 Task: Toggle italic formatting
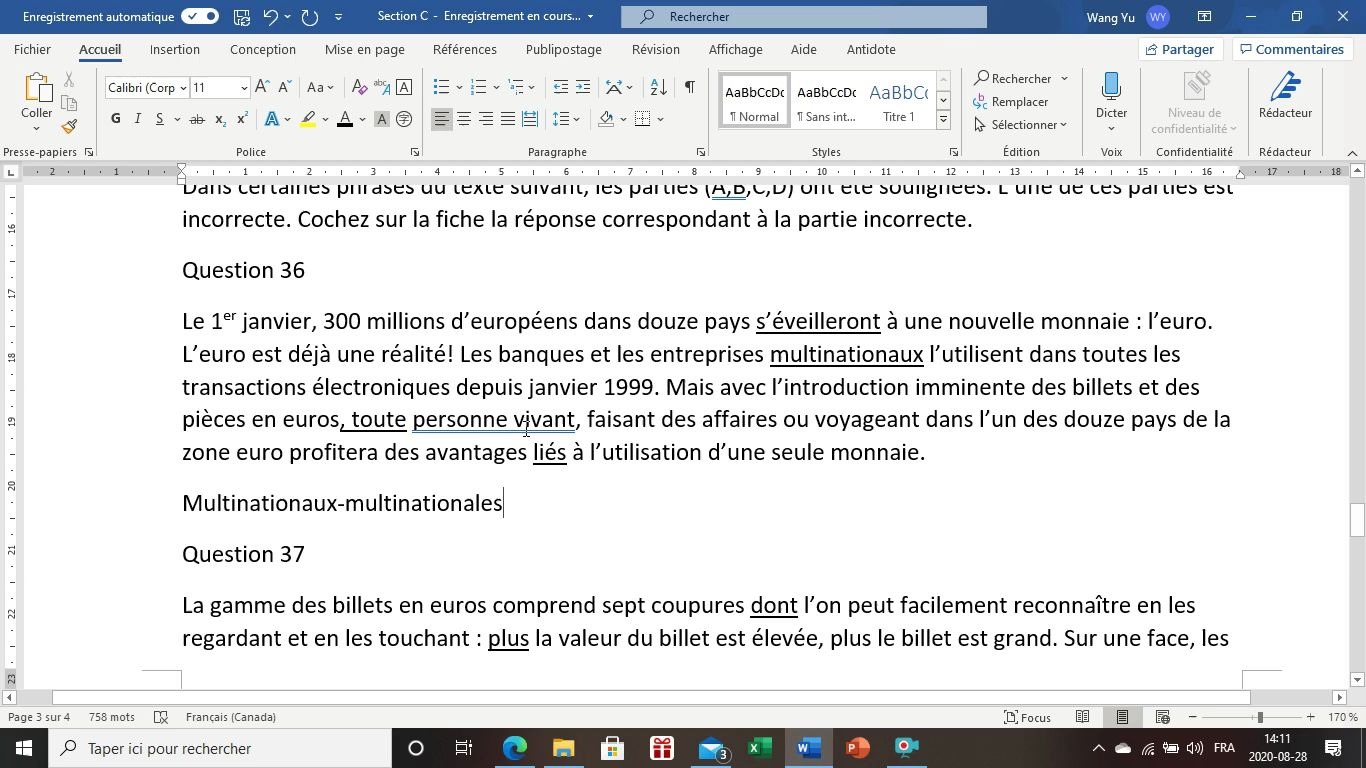tap(137, 119)
